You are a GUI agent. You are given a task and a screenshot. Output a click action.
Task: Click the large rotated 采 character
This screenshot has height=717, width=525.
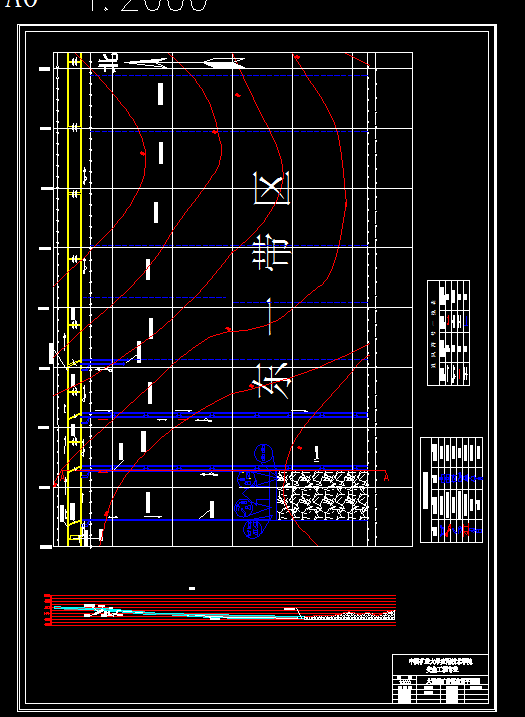(x=272, y=381)
